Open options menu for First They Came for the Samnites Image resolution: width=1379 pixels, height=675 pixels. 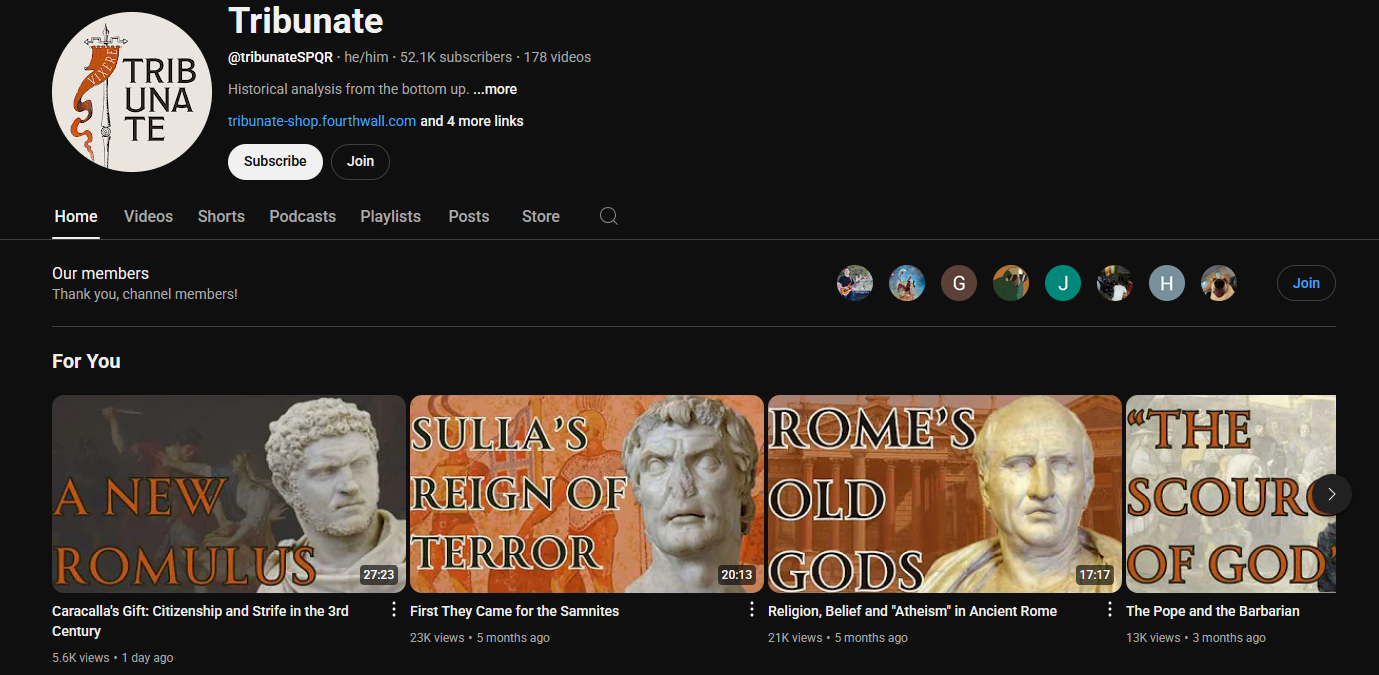[x=752, y=609]
